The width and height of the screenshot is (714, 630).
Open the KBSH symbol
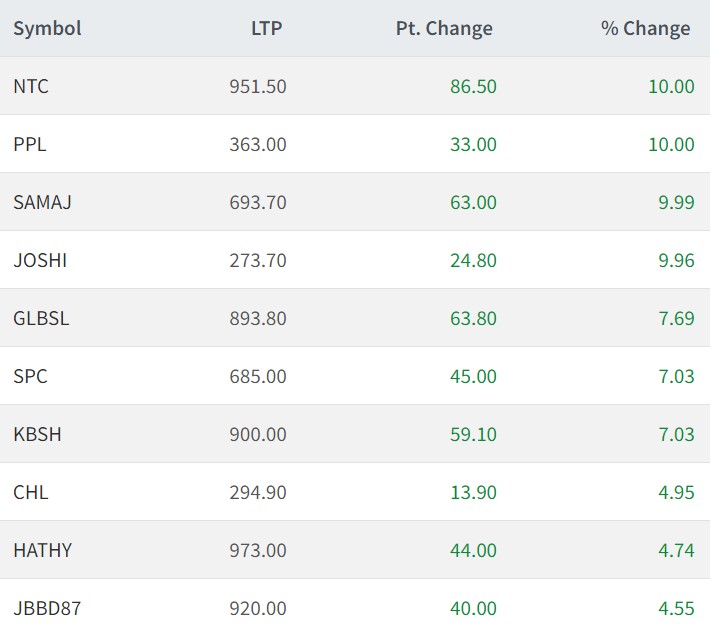click(x=37, y=435)
